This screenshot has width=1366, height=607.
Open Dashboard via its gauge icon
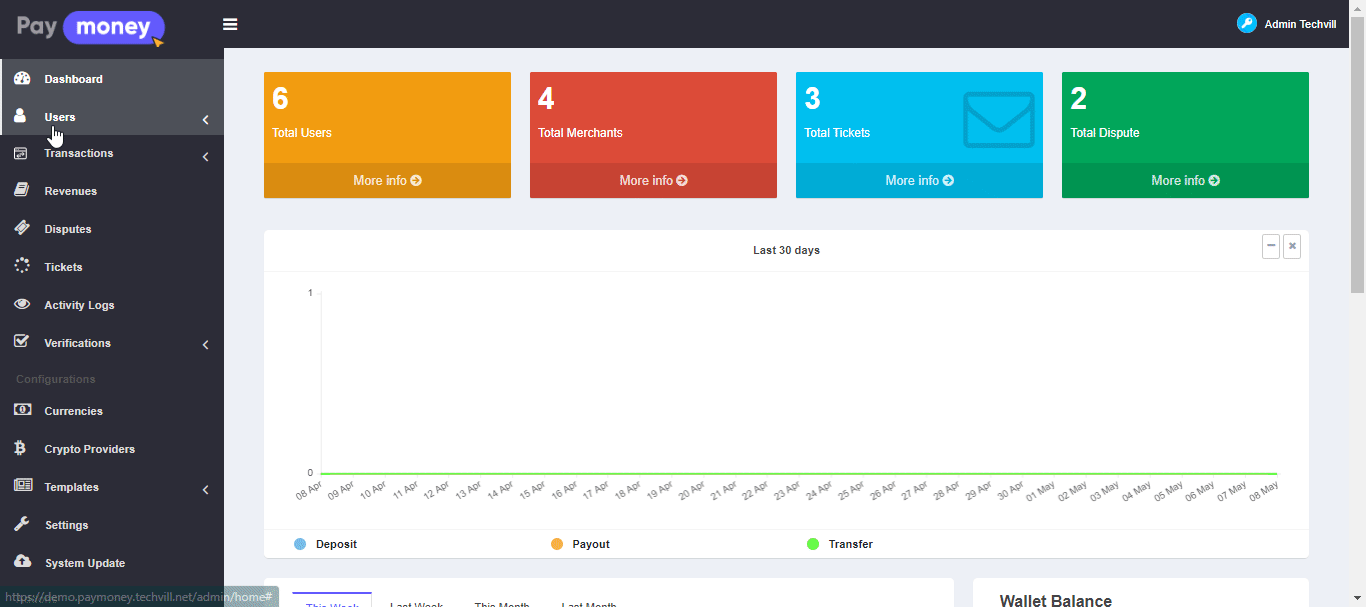pos(22,79)
